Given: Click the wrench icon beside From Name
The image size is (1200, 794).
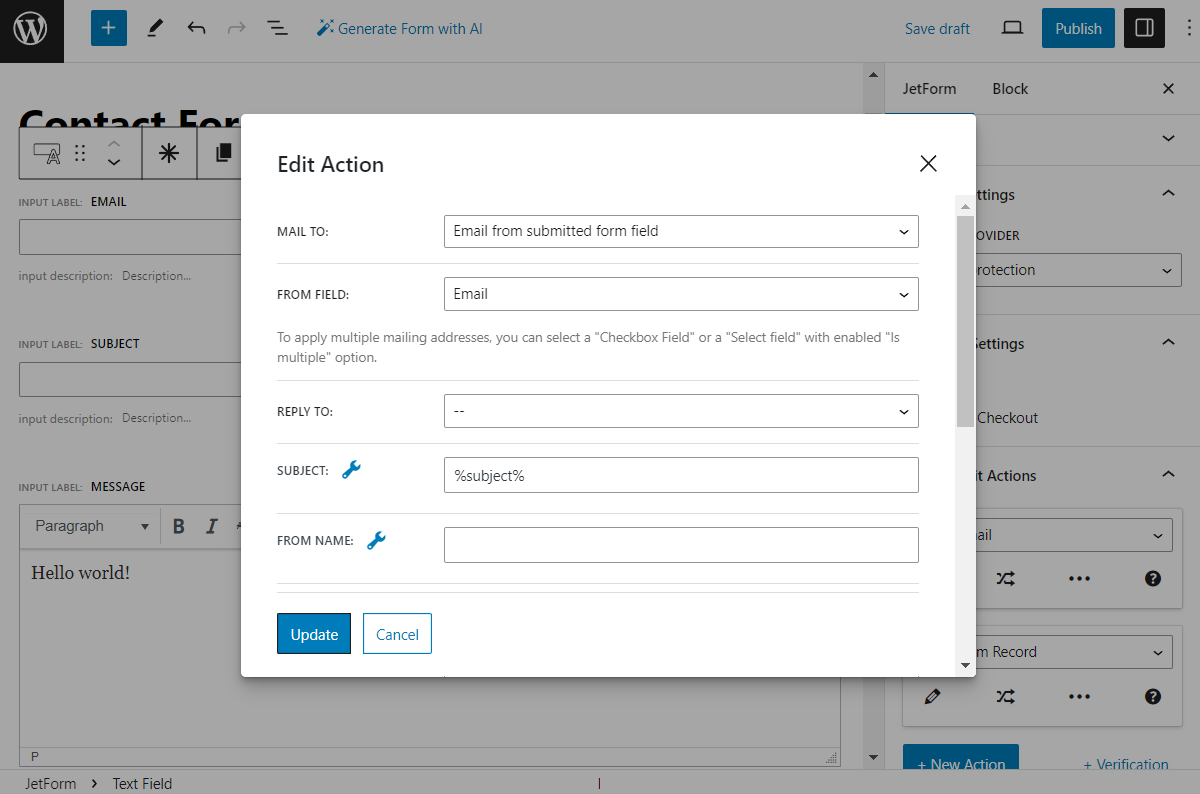Looking at the screenshot, I should tap(376, 541).
